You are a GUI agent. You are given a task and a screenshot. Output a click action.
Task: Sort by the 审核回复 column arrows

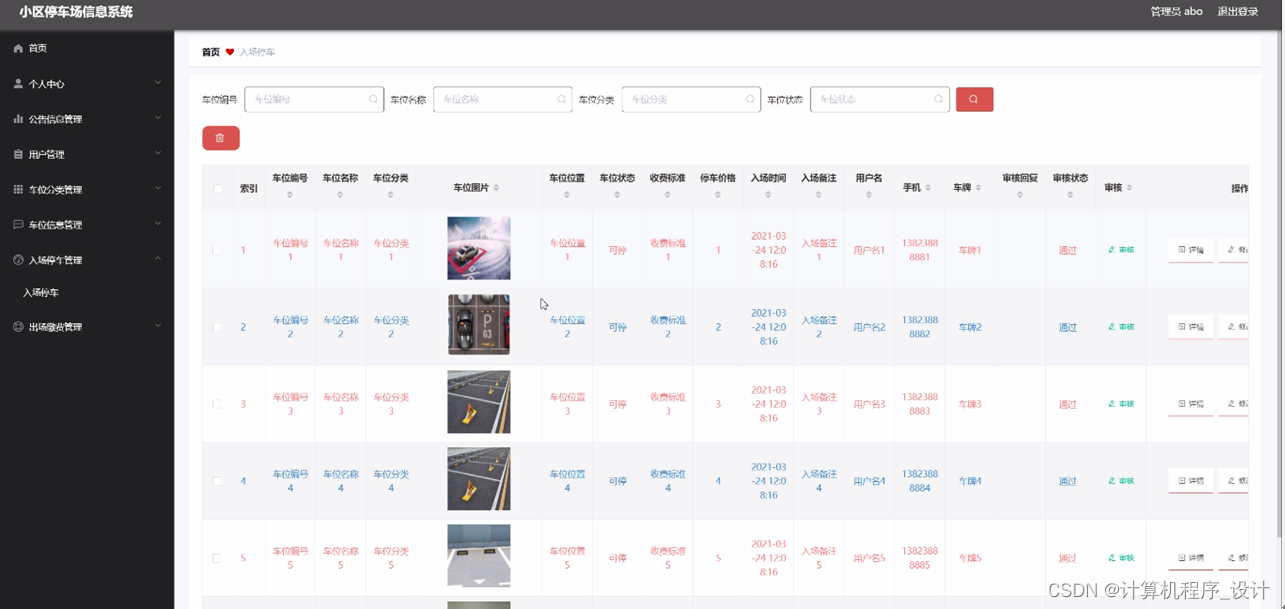tap(1019, 195)
